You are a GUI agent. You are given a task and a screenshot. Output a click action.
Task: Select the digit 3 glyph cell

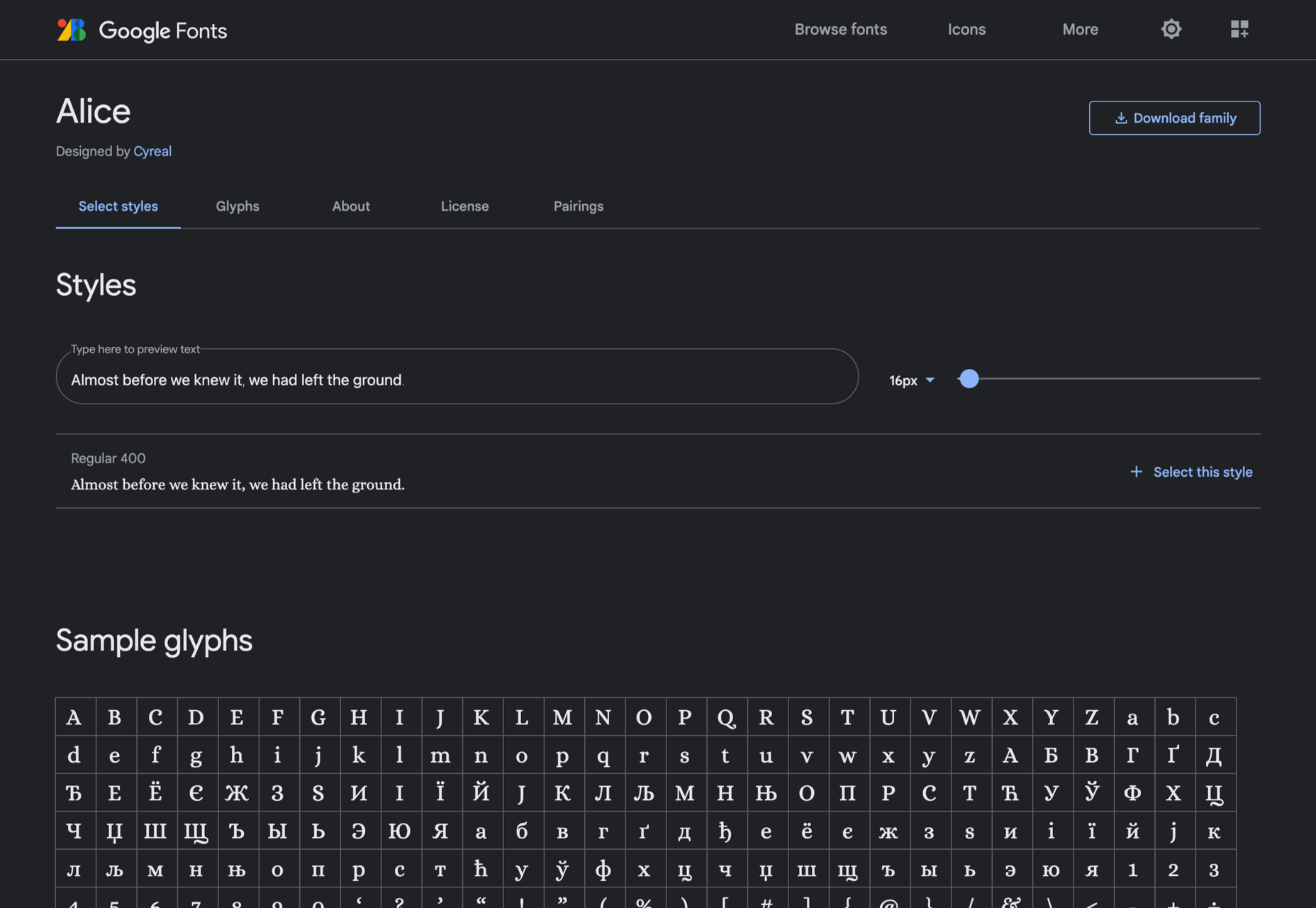click(1215, 870)
